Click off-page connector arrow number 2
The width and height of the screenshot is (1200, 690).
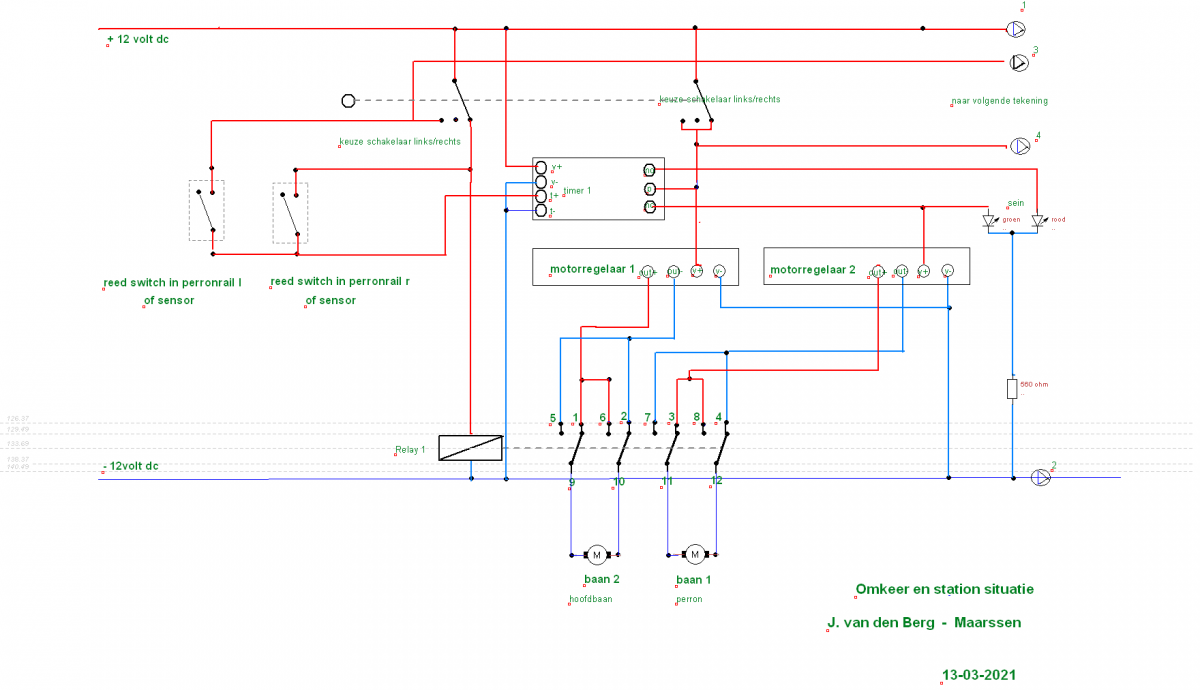[1041, 478]
